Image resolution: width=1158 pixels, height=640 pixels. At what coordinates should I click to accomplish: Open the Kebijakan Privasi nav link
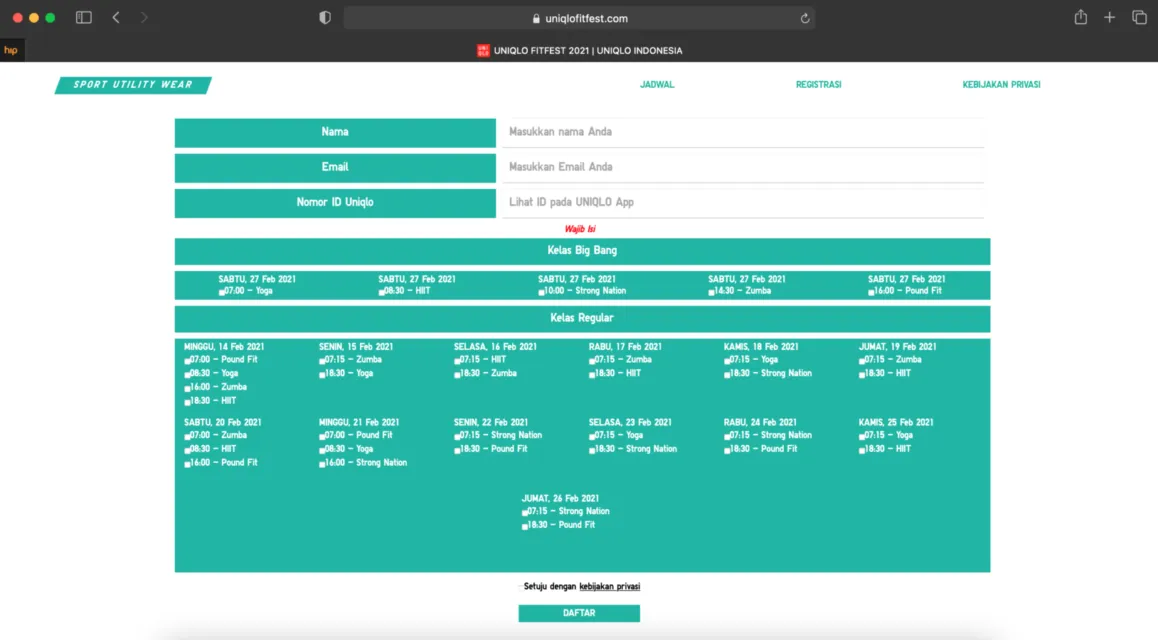point(1001,85)
